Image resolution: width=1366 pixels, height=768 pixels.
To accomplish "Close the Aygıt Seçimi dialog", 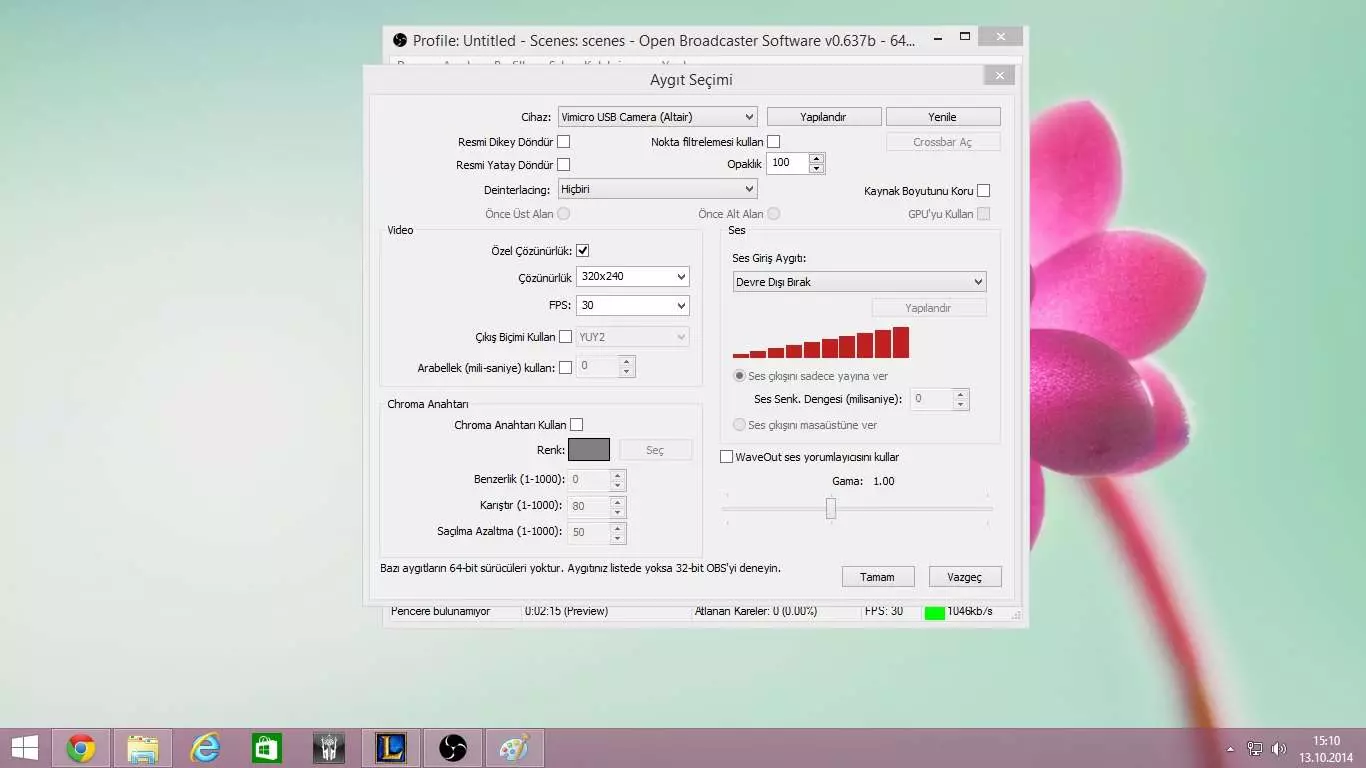I will tap(999, 75).
